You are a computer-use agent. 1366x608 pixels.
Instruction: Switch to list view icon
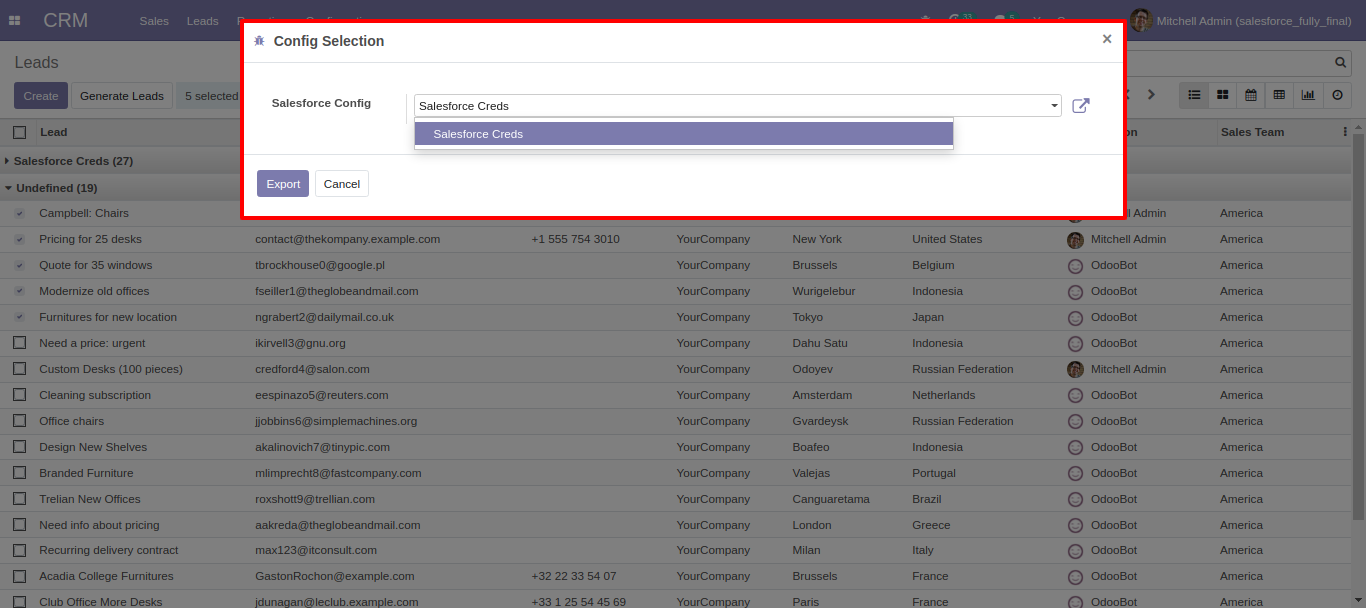pos(1194,95)
